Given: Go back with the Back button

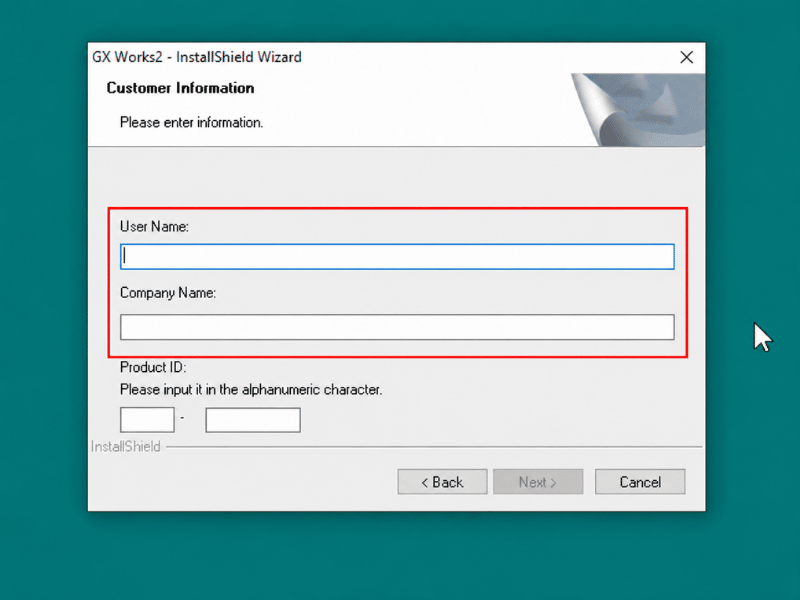Looking at the screenshot, I should (442, 482).
